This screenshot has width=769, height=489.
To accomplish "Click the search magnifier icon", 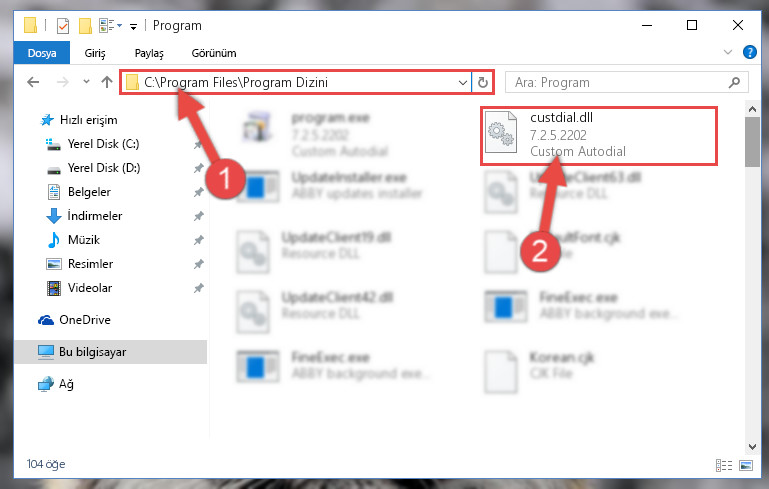I will click(x=734, y=82).
